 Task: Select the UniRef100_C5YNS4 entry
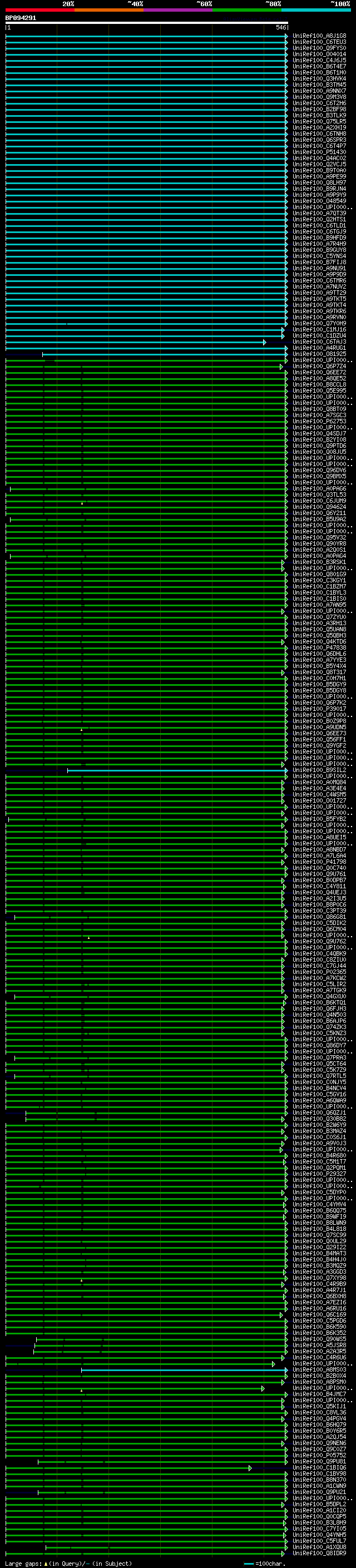click(x=319, y=256)
